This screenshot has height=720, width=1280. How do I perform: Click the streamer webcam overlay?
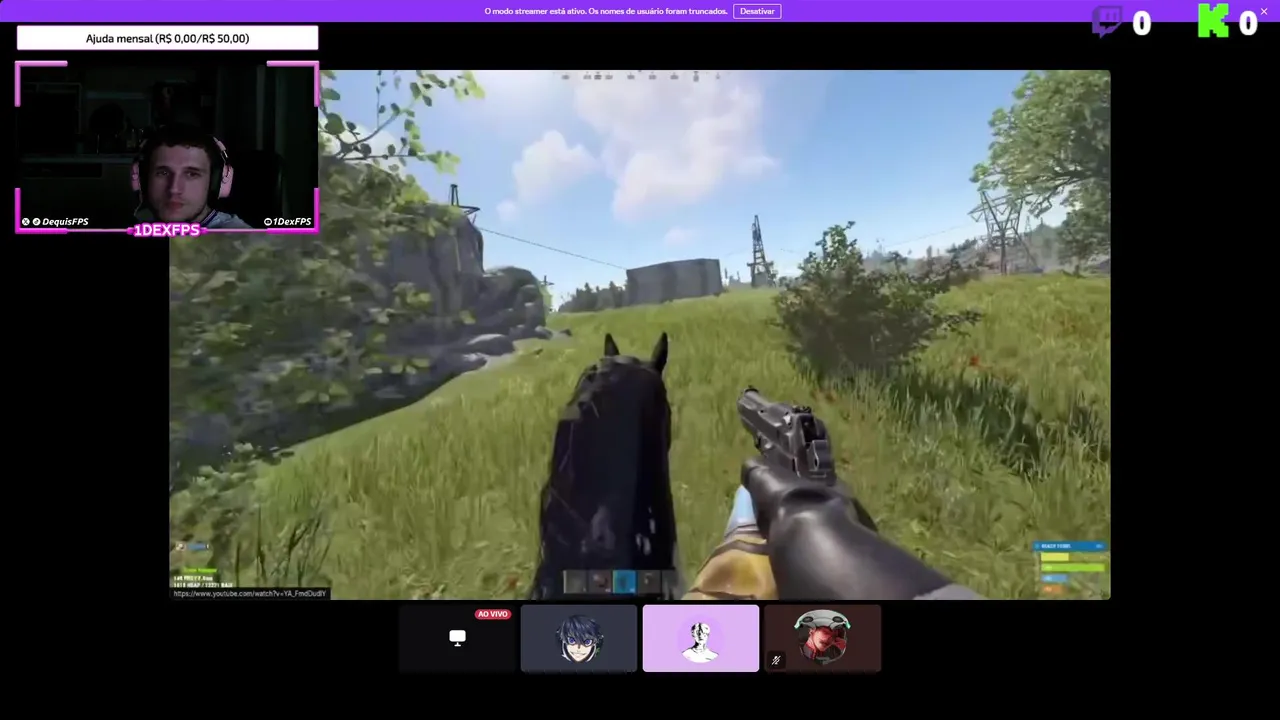[167, 147]
